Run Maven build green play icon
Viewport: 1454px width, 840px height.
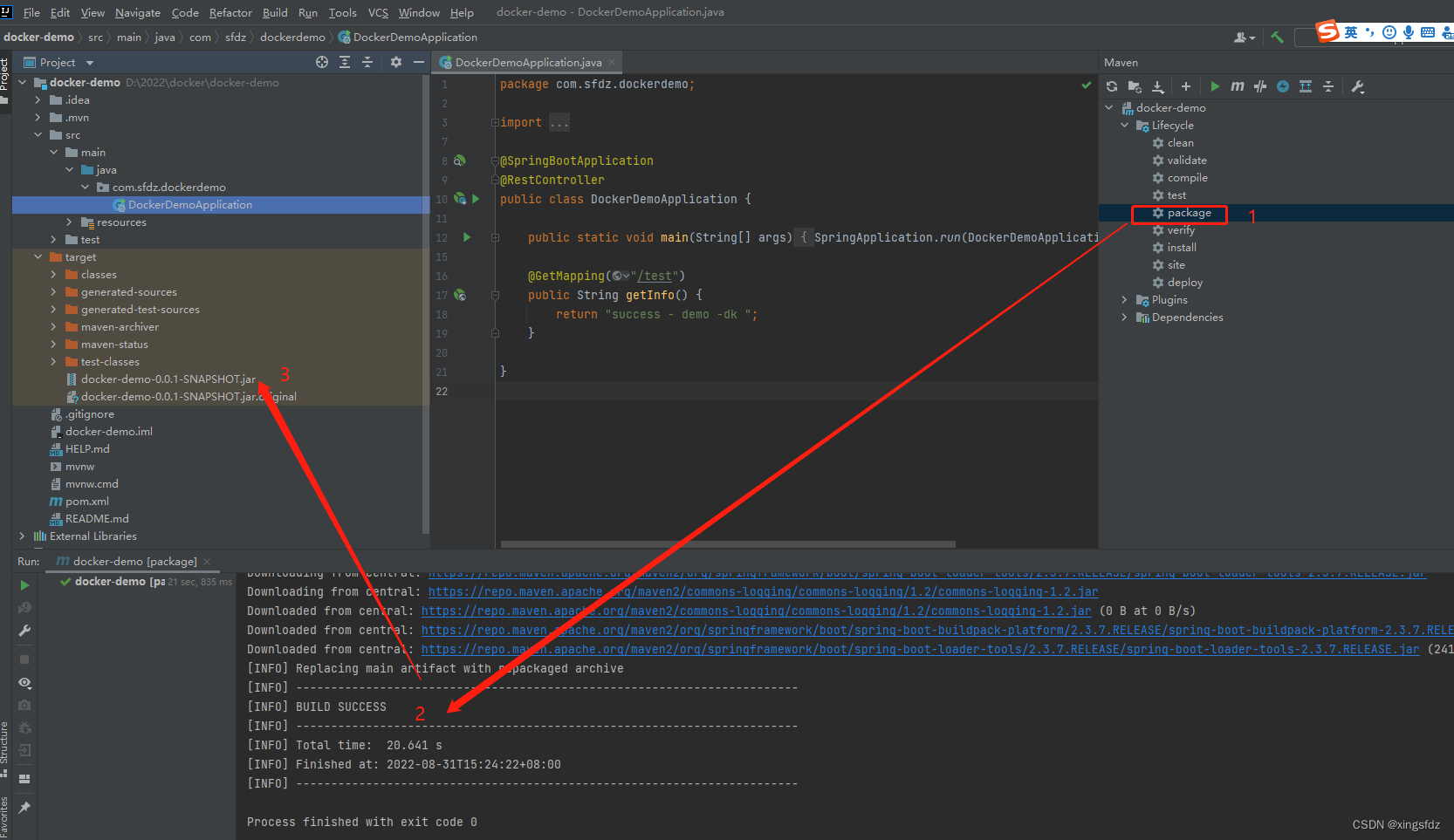1215,86
